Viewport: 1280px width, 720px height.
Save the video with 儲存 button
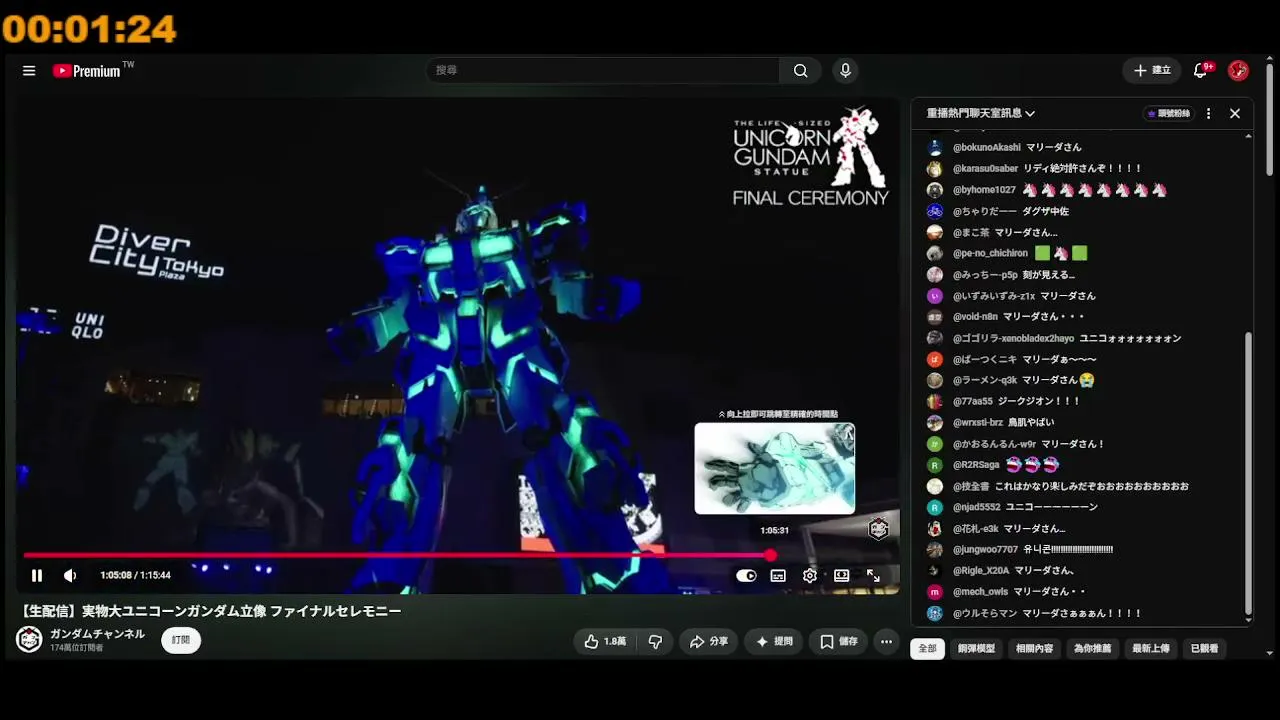(838, 642)
